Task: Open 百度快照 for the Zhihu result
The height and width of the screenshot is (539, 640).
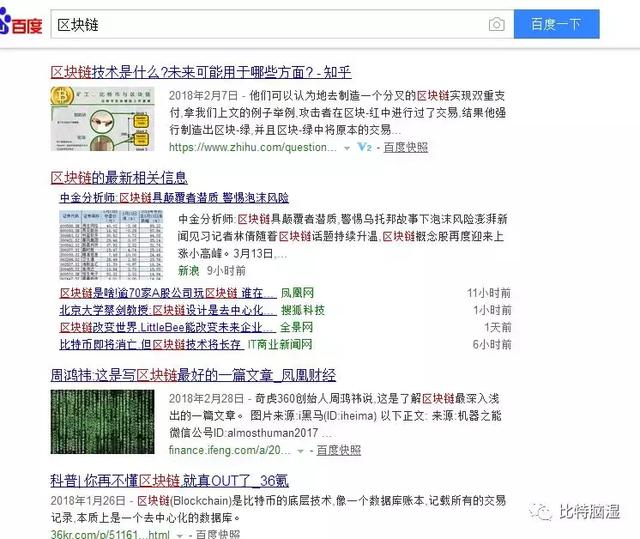Action: (x=406, y=147)
